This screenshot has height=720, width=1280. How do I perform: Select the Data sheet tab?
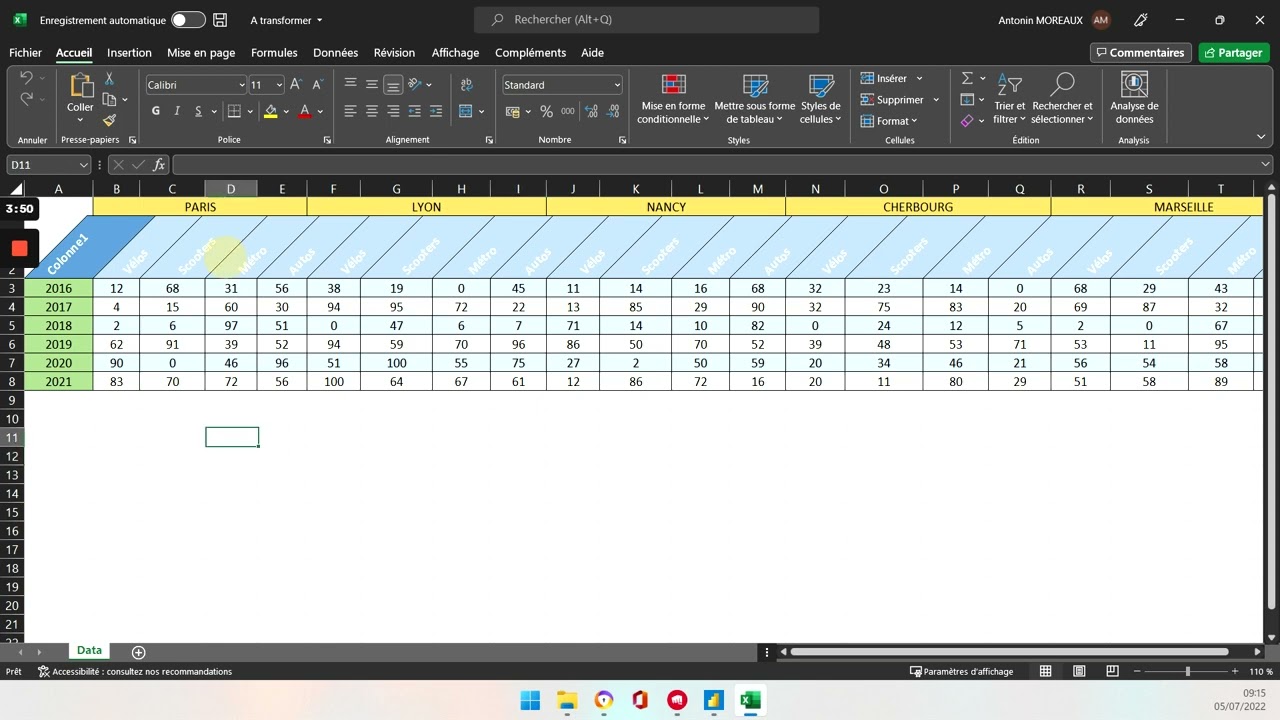pyautogui.click(x=89, y=651)
